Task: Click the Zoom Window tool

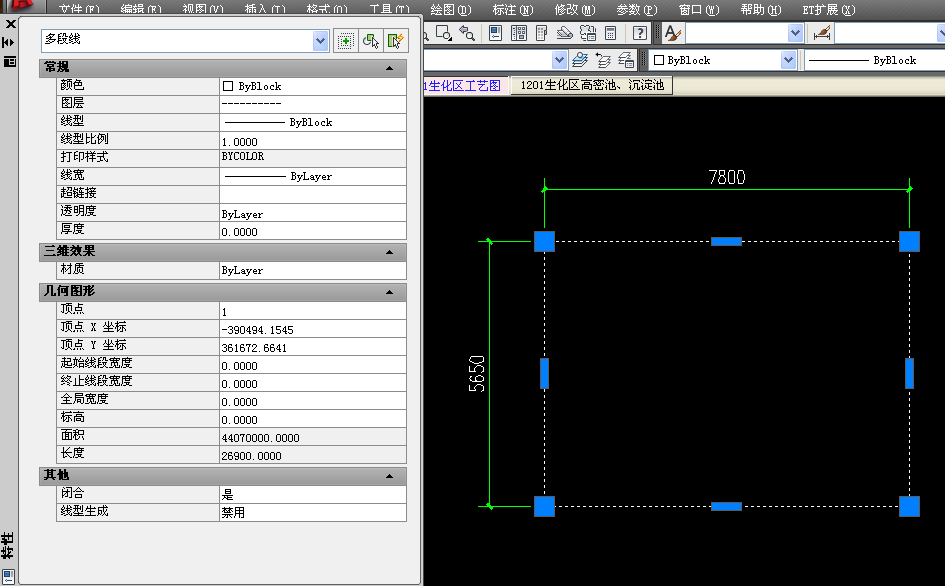Action: pyautogui.click(x=444, y=33)
